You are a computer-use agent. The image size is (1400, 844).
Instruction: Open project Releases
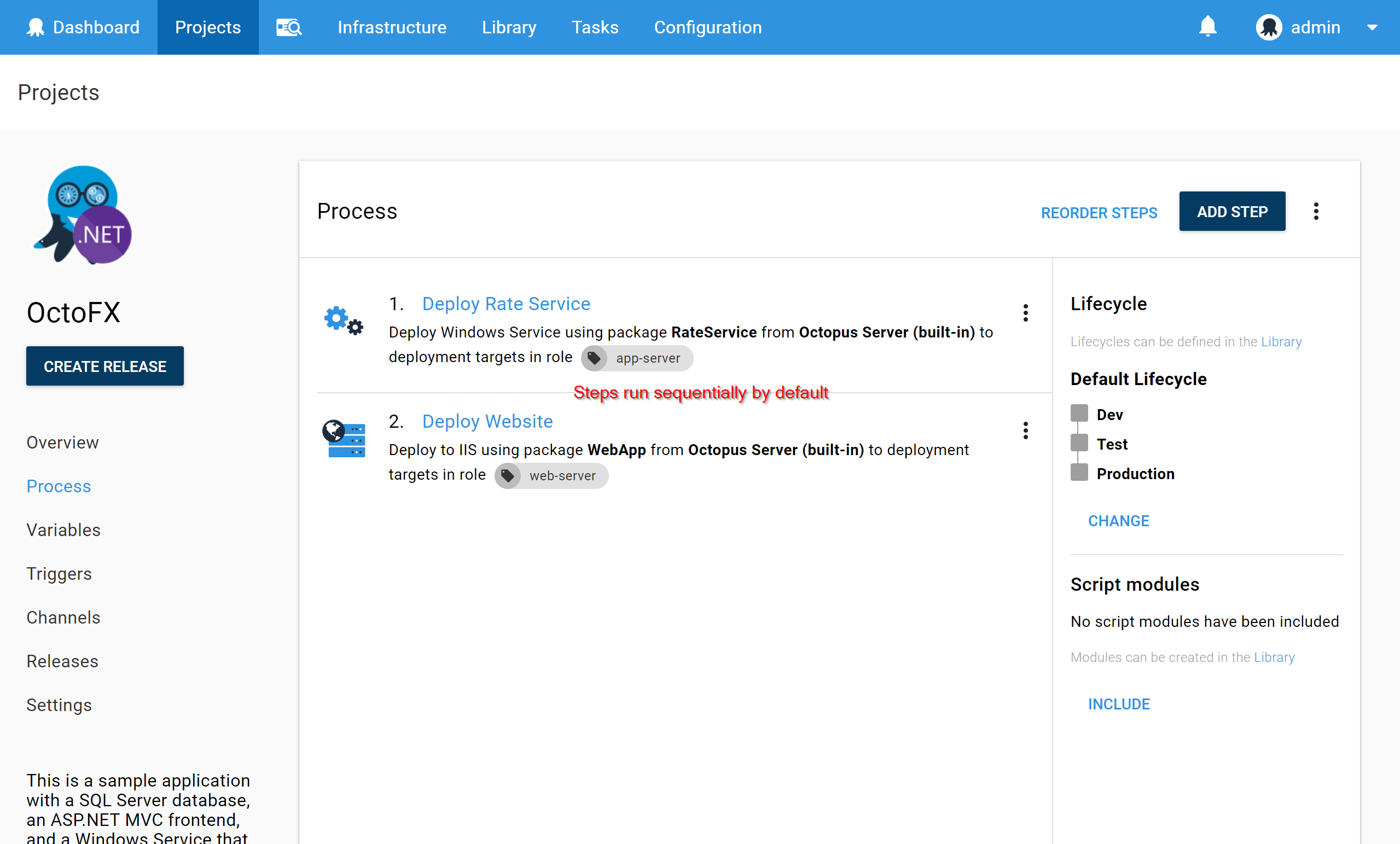coord(62,661)
